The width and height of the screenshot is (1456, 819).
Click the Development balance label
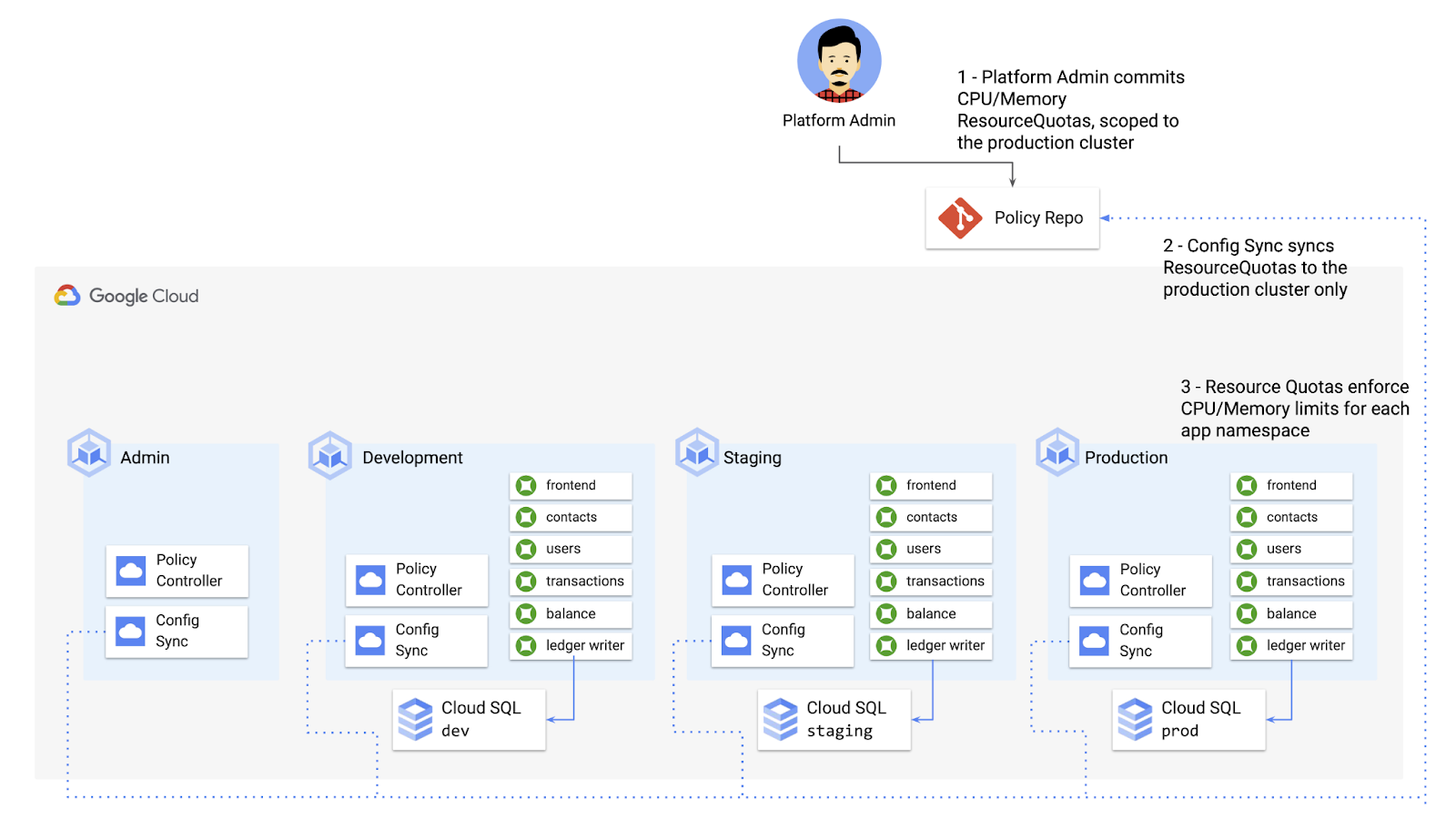[x=571, y=614]
